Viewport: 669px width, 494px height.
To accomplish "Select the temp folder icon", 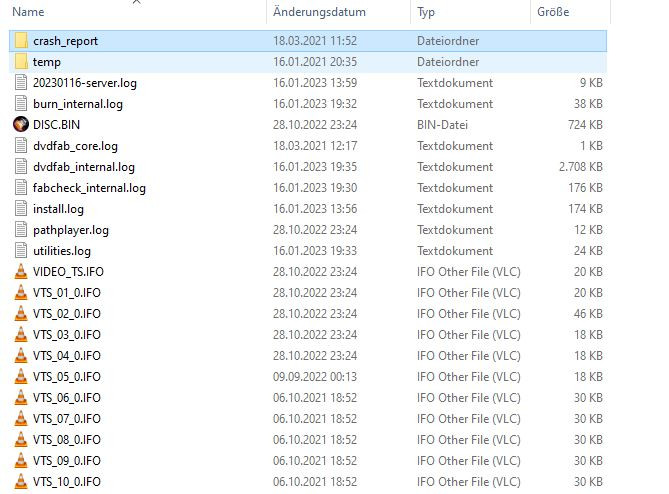I will coord(21,62).
